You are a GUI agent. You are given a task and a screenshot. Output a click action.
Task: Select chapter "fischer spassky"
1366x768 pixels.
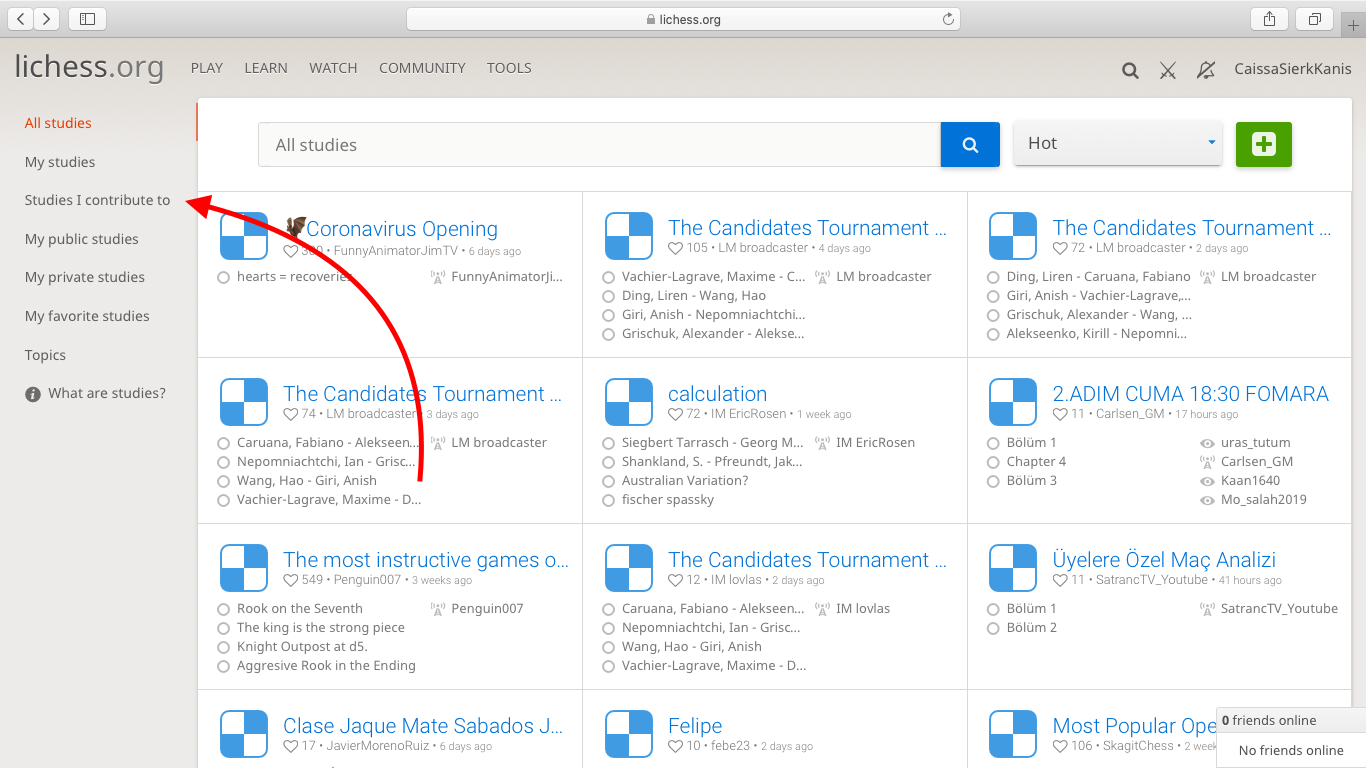[x=668, y=500]
